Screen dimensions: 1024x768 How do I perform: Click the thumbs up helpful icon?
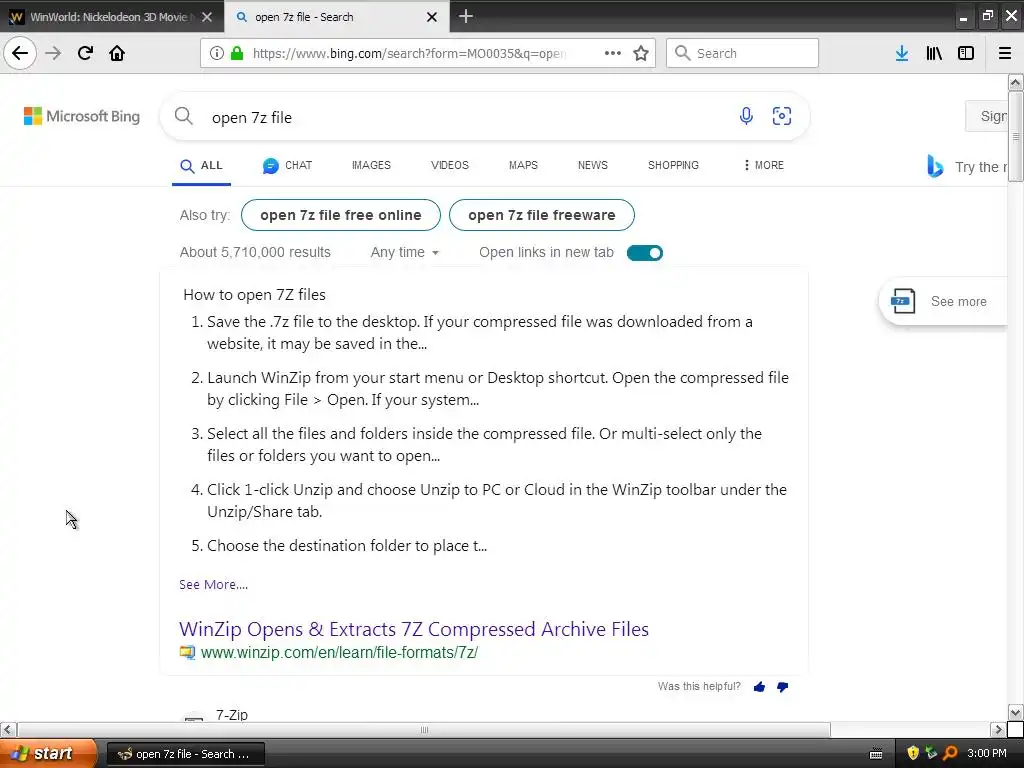pyautogui.click(x=760, y=686)
